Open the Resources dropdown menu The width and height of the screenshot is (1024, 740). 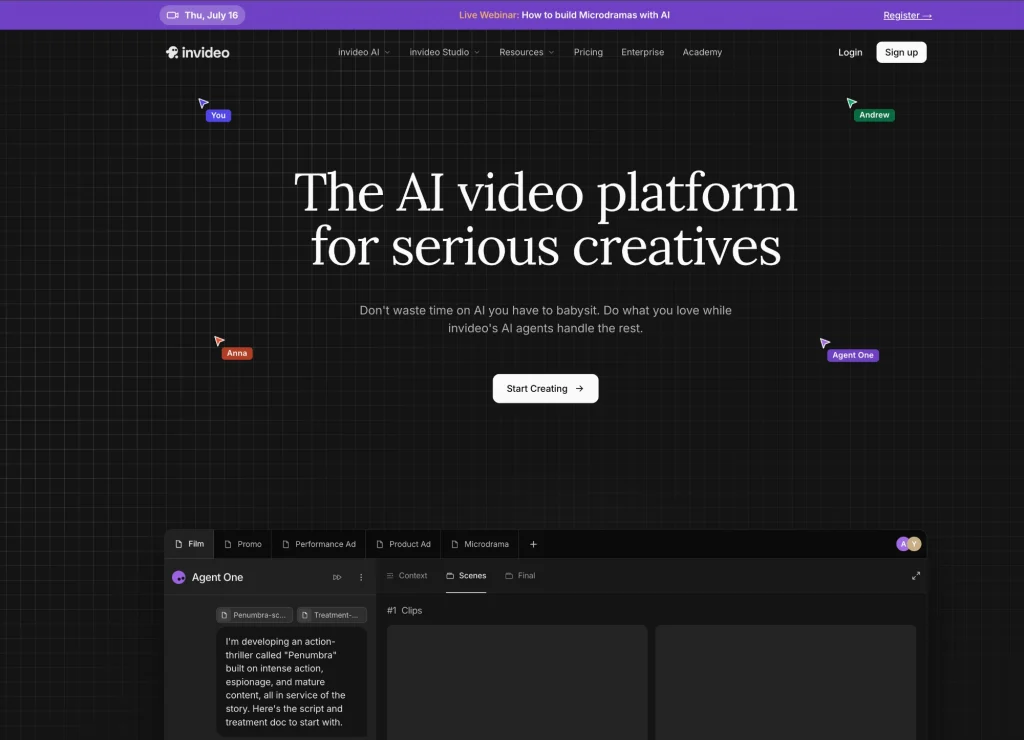point(526,52)
